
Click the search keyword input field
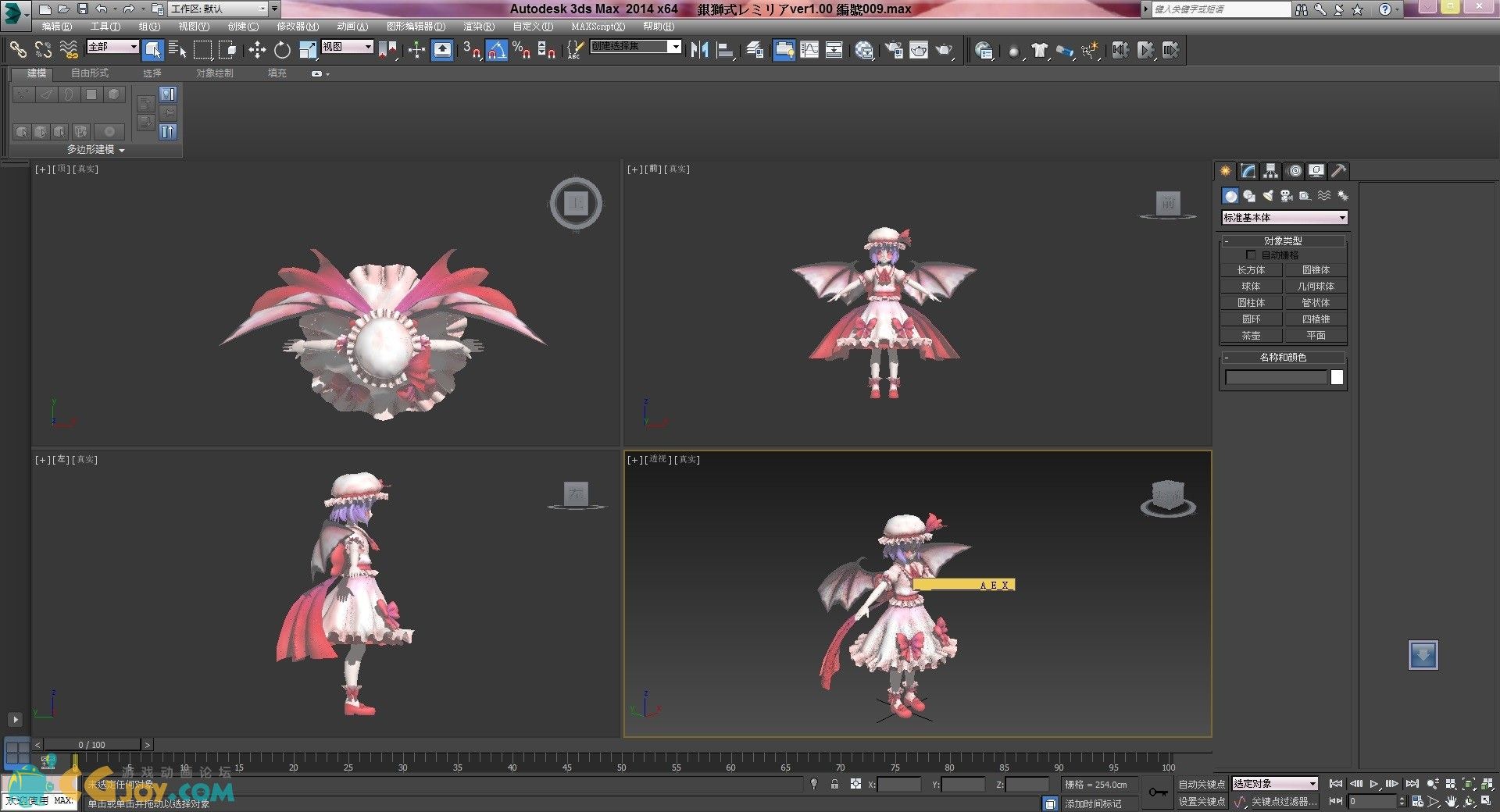1221,9
